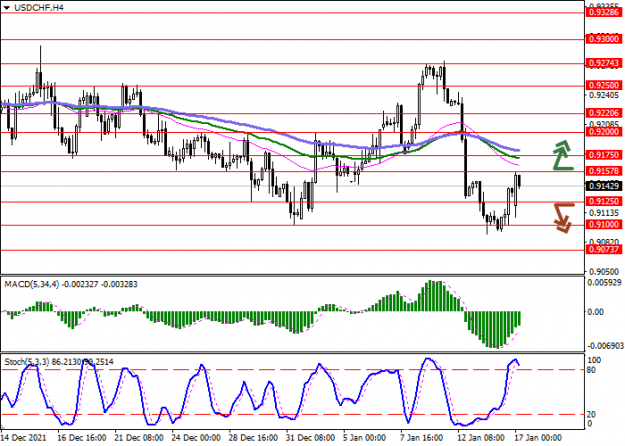Screen dimensions: 625x446
Task: Select the 0.92405 axis price value
Action: 604,95
